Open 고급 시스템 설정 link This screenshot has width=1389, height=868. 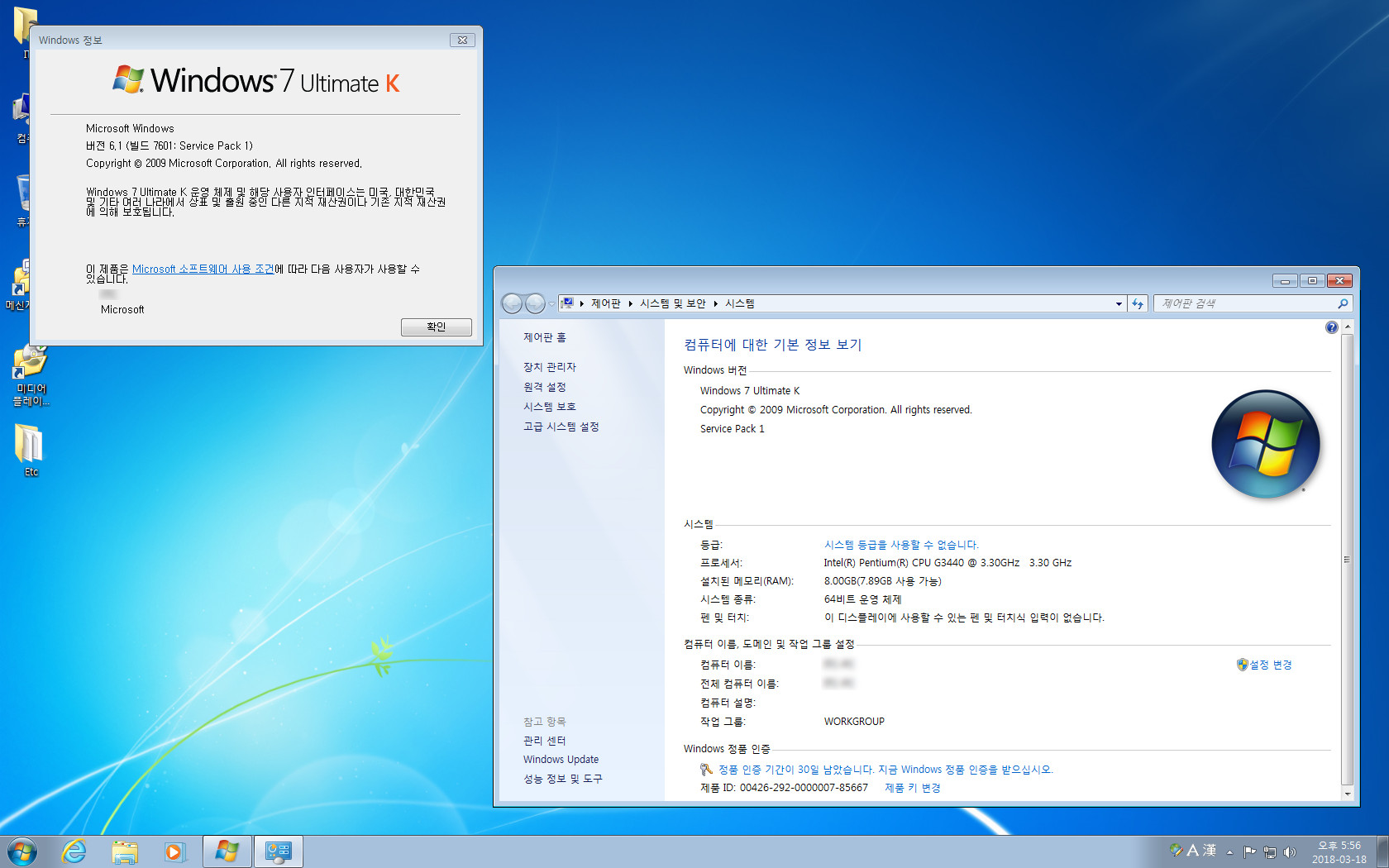point(561,427)
